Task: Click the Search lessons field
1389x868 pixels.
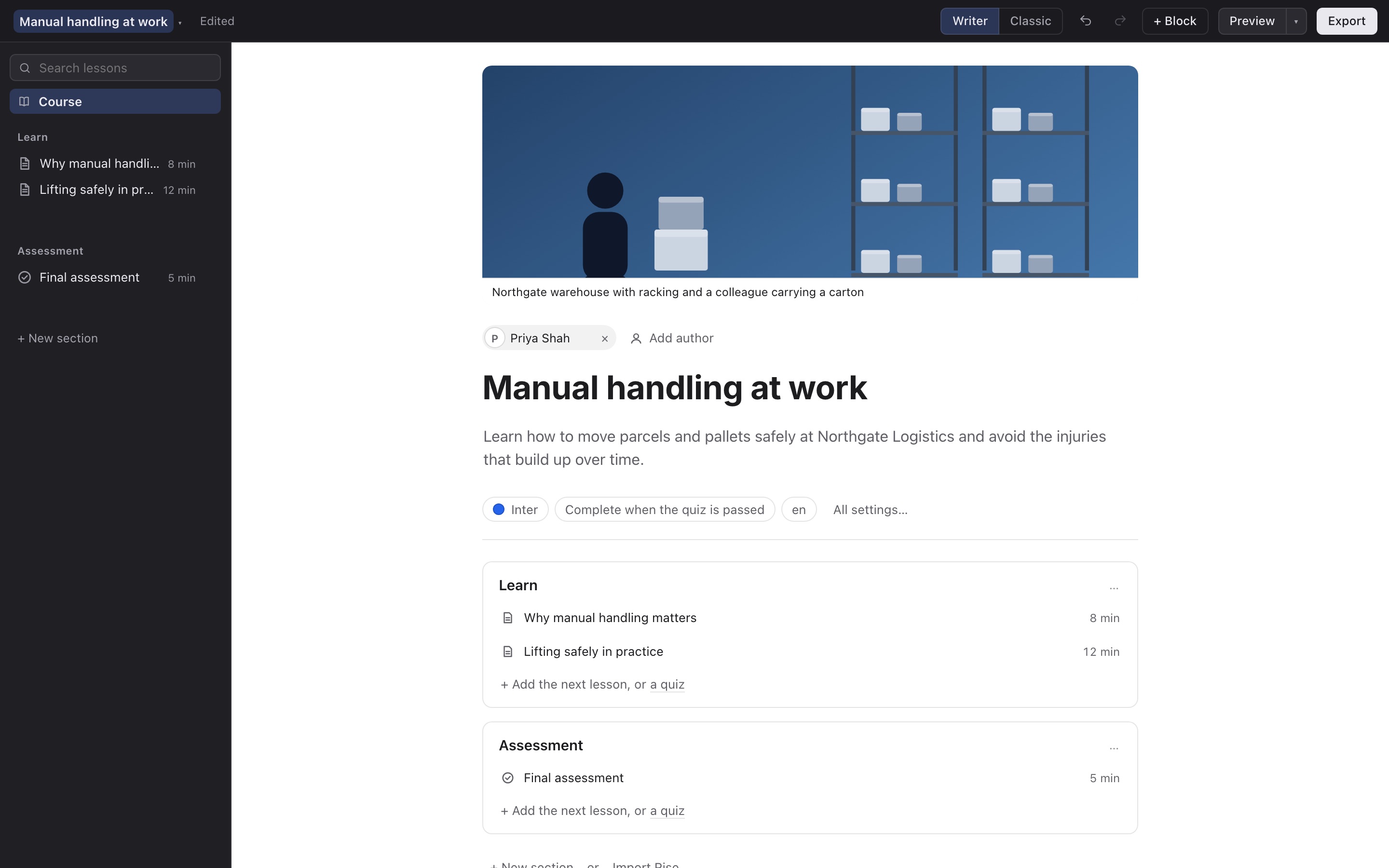Action: click(115, 68)
